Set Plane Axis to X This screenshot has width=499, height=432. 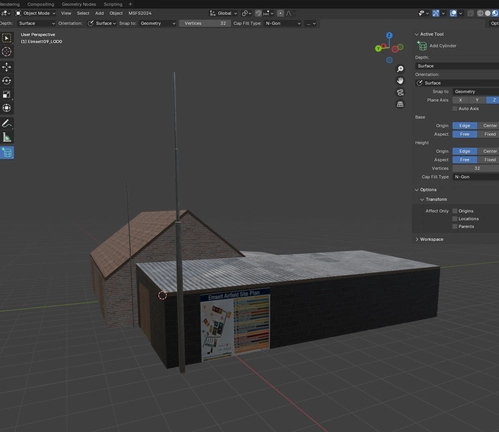460,100
